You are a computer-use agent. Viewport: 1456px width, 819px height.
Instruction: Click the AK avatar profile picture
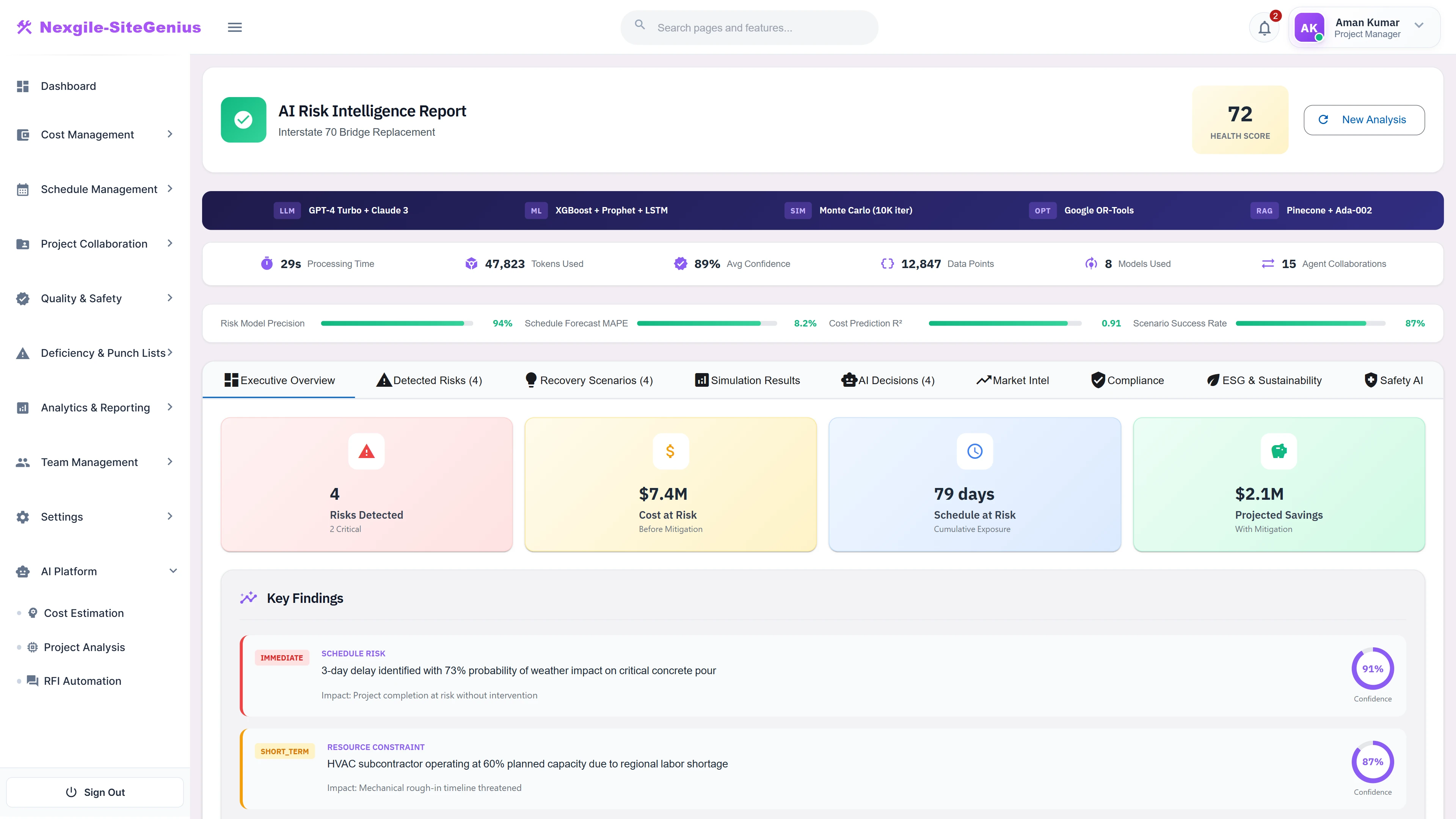pyautogui.click(x=1309, y=27)
